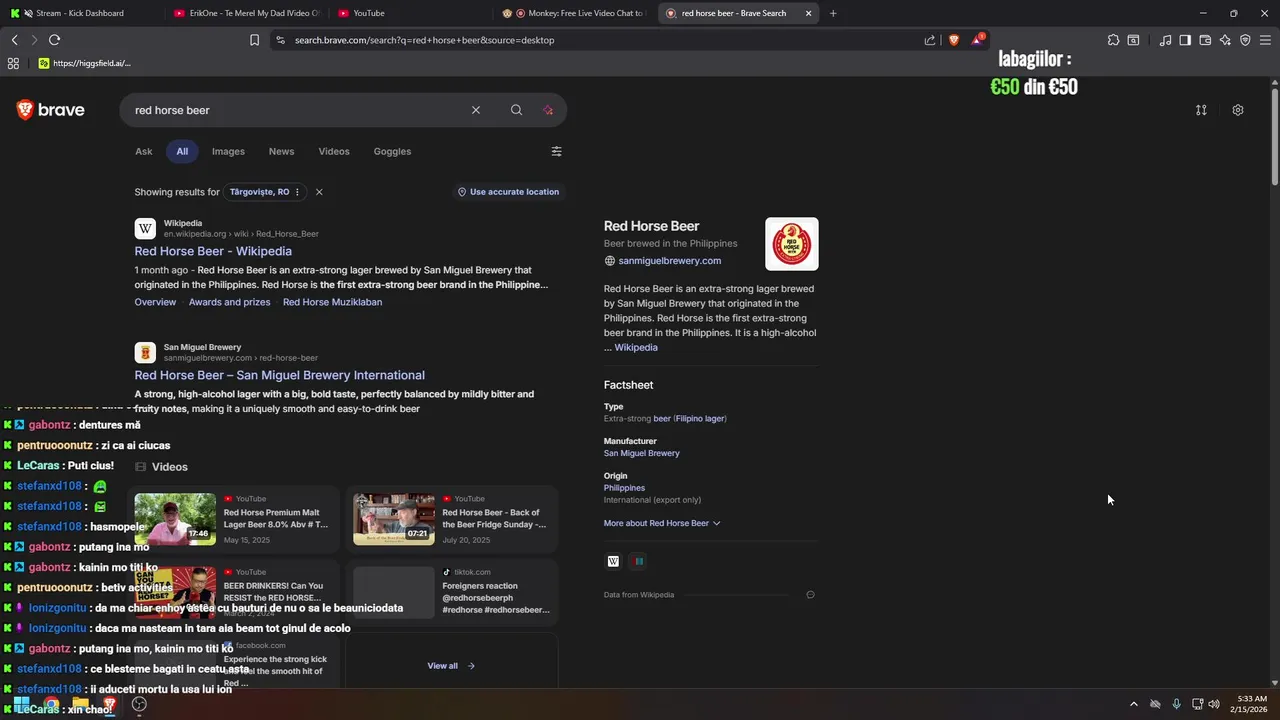Switch to the ErikOne YouTube browser tab
1280x720 pixels.
[x=248, y=13]
